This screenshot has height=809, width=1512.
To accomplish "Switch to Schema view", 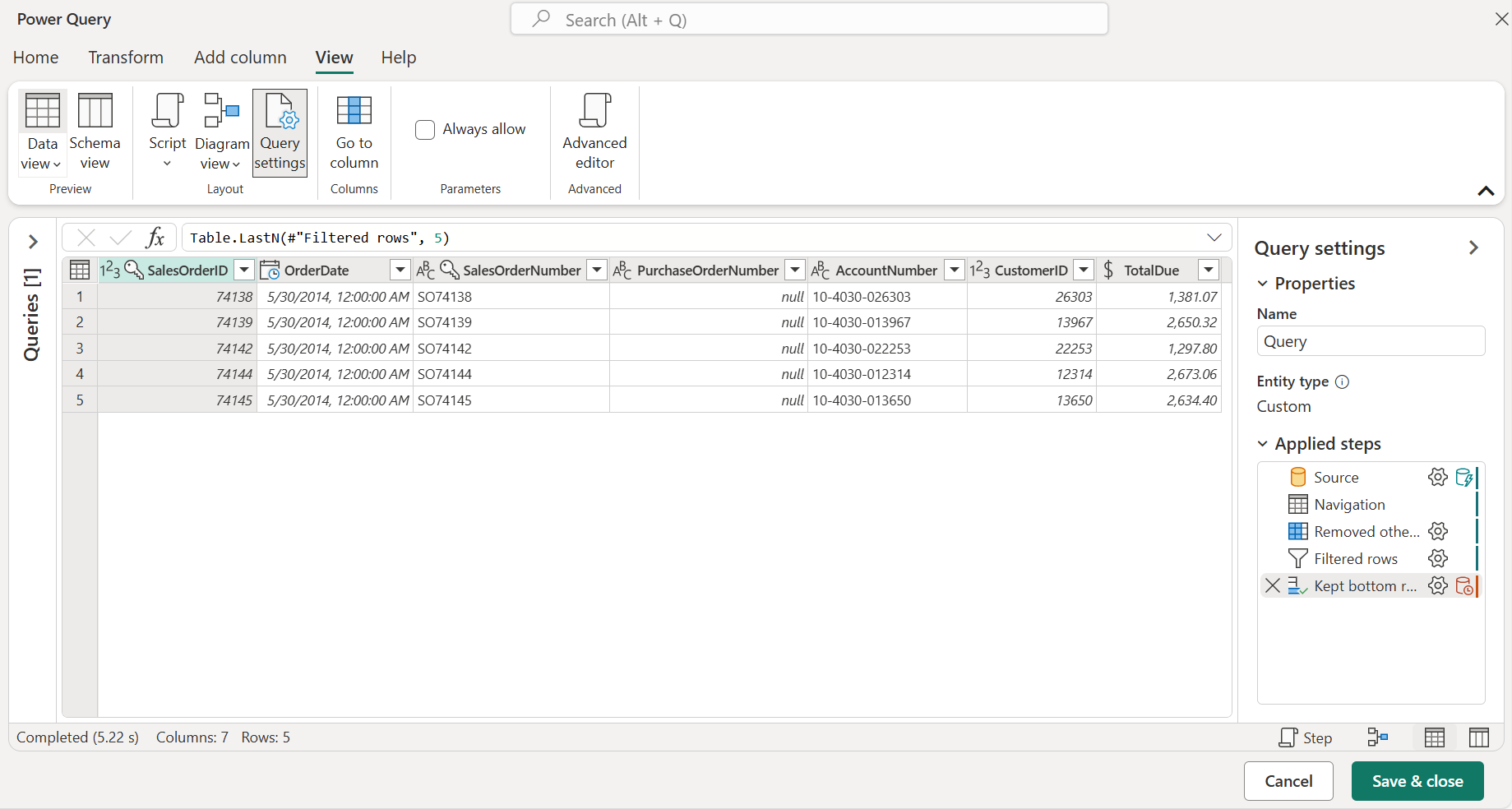I will (x=95, y=133).
